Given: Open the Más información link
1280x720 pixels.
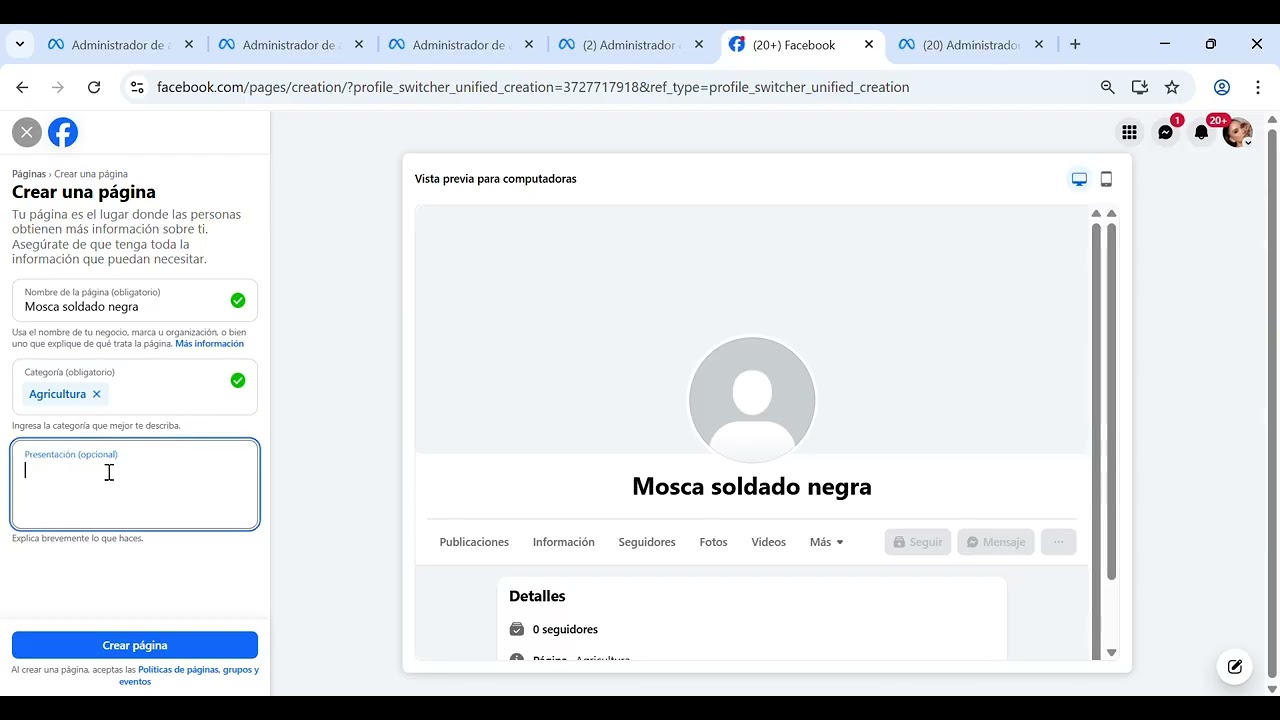Looking at the screenshot, I should click(209, 344).
